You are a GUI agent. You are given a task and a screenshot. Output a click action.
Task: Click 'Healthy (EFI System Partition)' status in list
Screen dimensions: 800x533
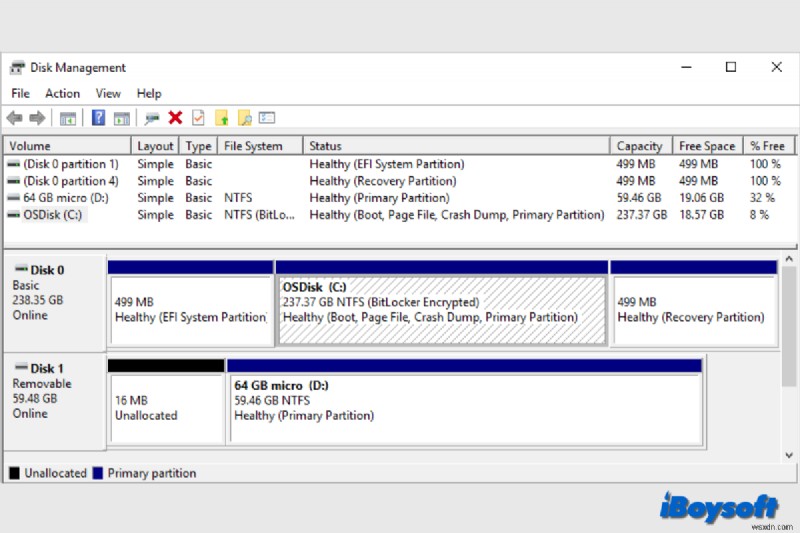point(387,164)
